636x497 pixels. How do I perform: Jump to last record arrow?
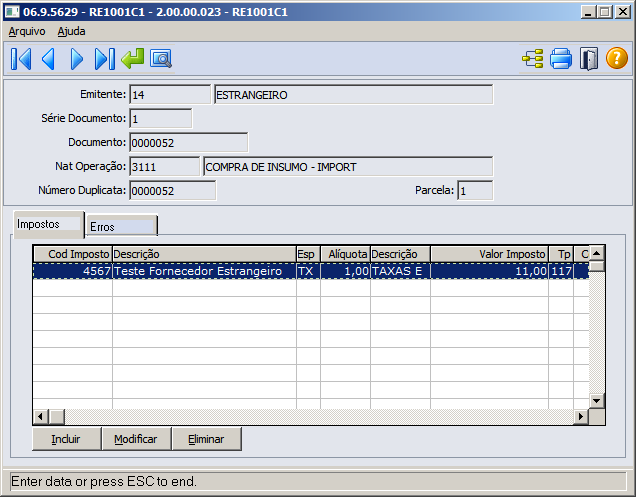(104, 59)
